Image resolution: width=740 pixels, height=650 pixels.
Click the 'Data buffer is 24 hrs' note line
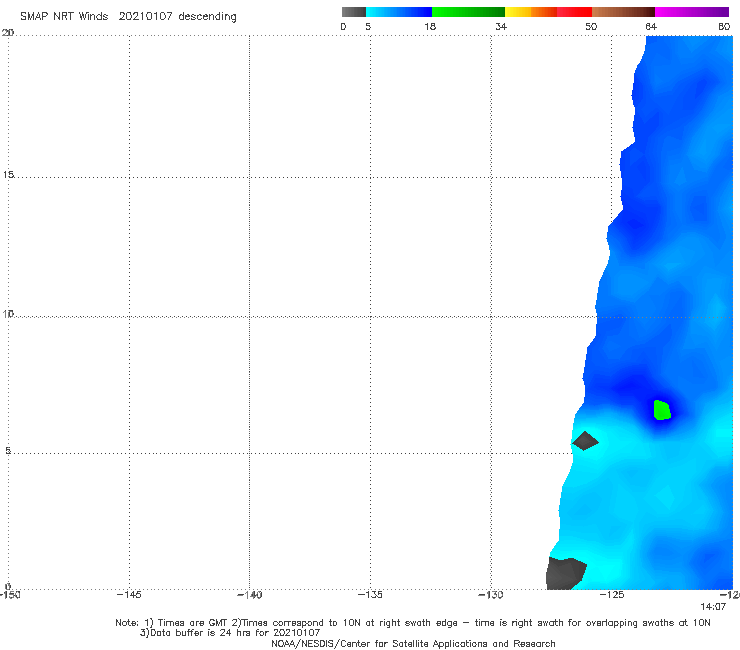(230, 633)
